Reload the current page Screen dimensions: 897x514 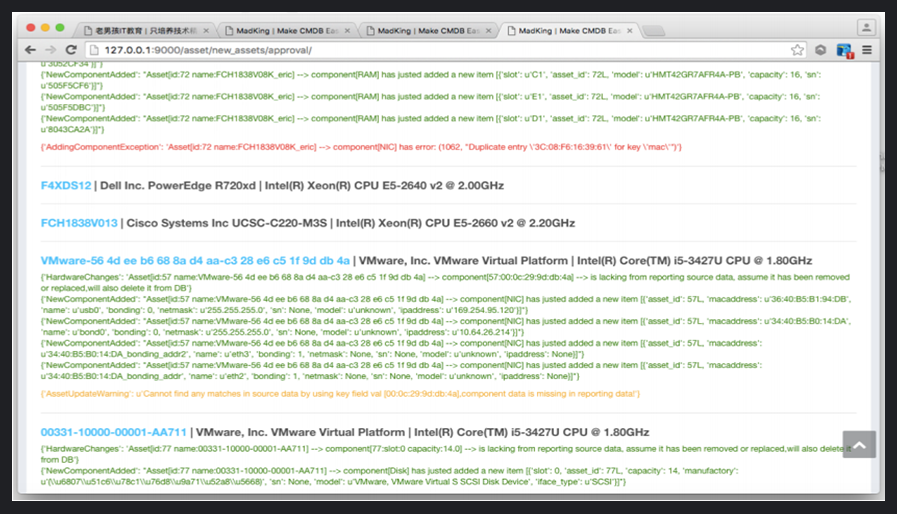(71, 50)
